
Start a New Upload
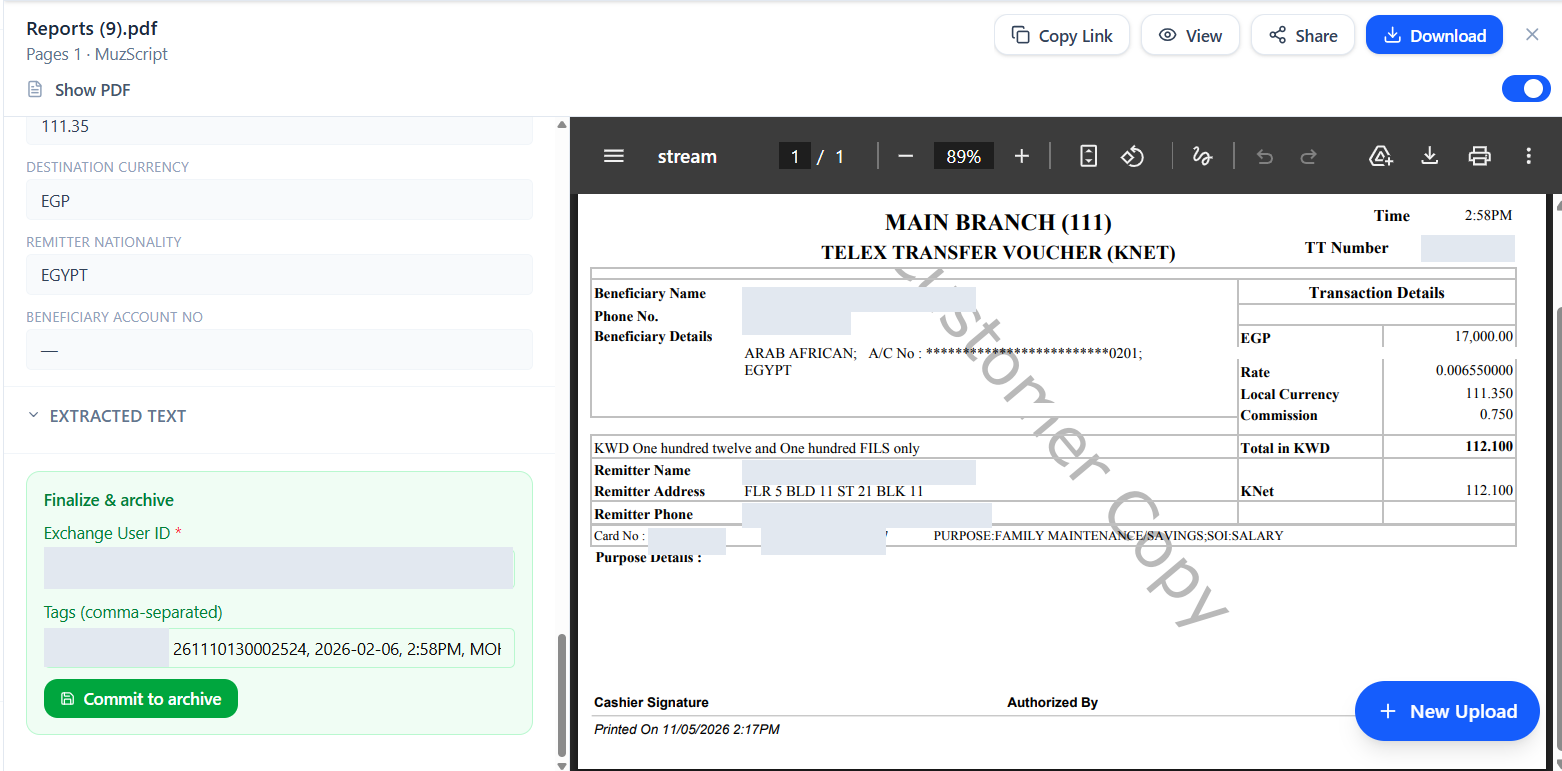[x=1447, y=711]
